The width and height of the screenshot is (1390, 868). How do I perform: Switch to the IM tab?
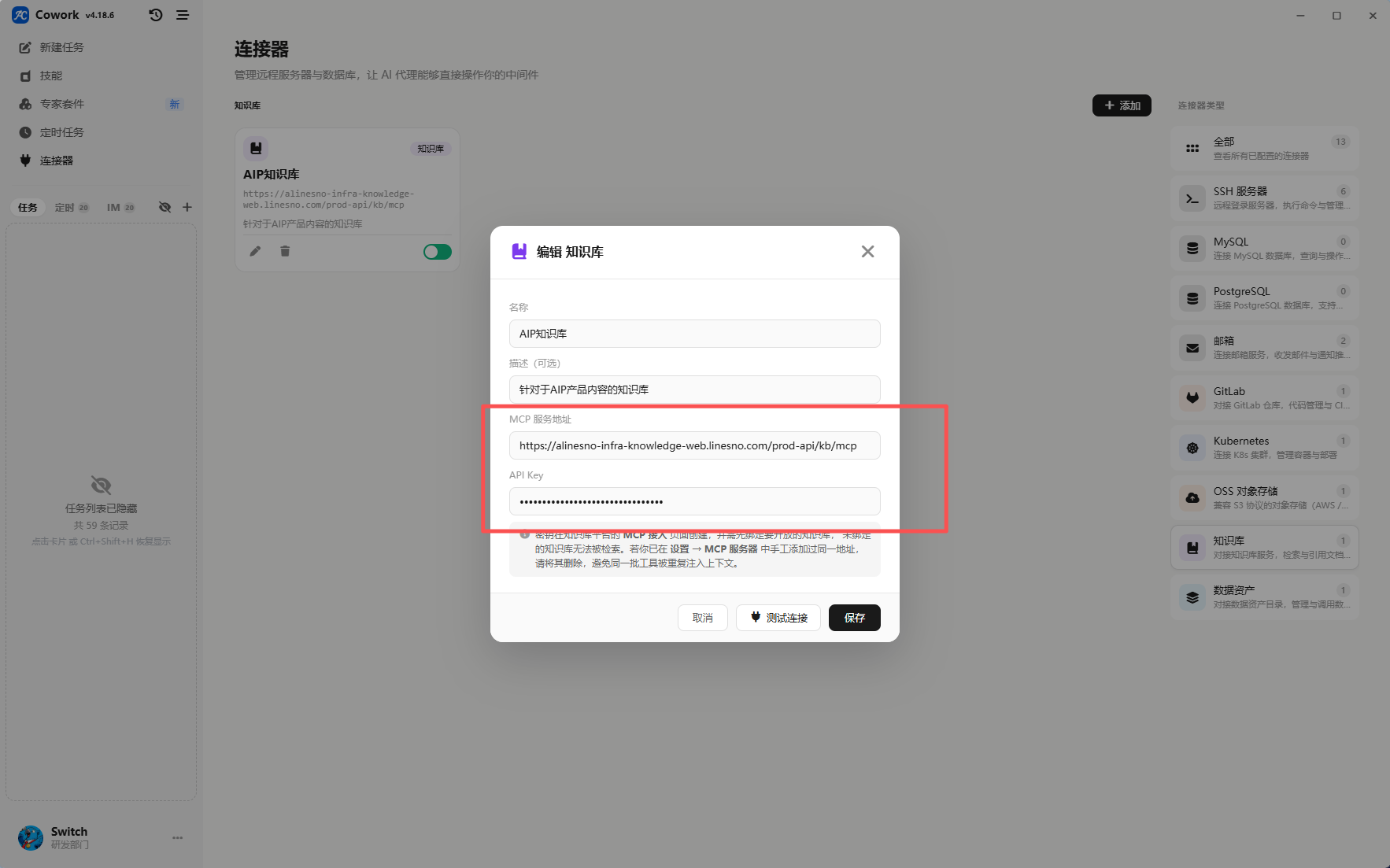coord(120,208)
